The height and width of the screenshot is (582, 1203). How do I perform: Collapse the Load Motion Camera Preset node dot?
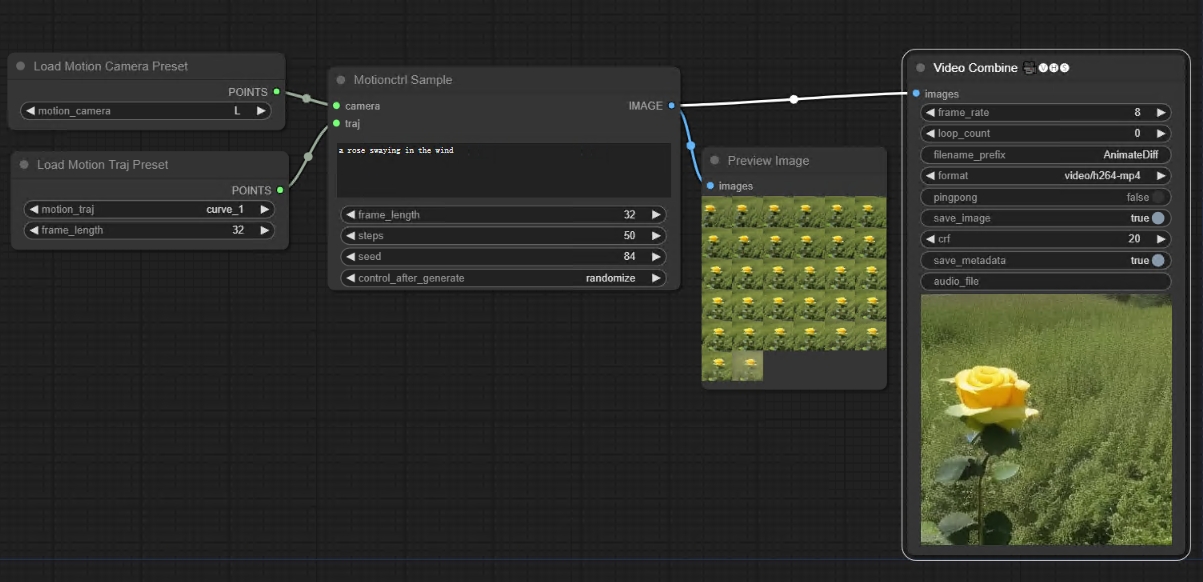21,66
